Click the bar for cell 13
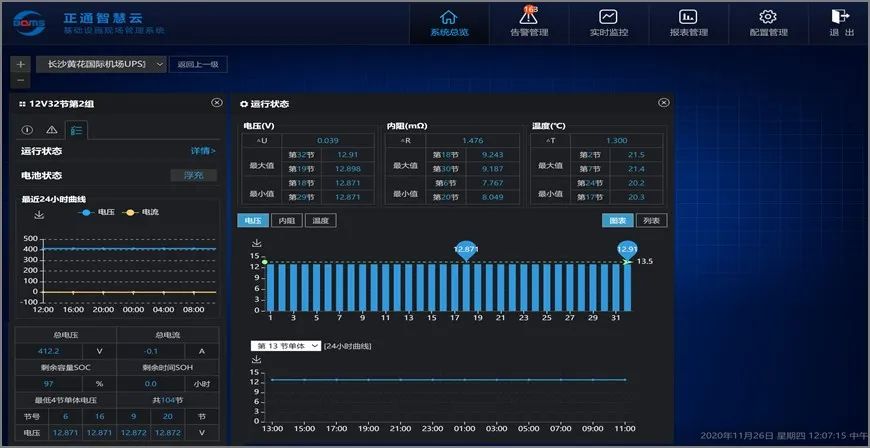870x448 pixels. 408,287
